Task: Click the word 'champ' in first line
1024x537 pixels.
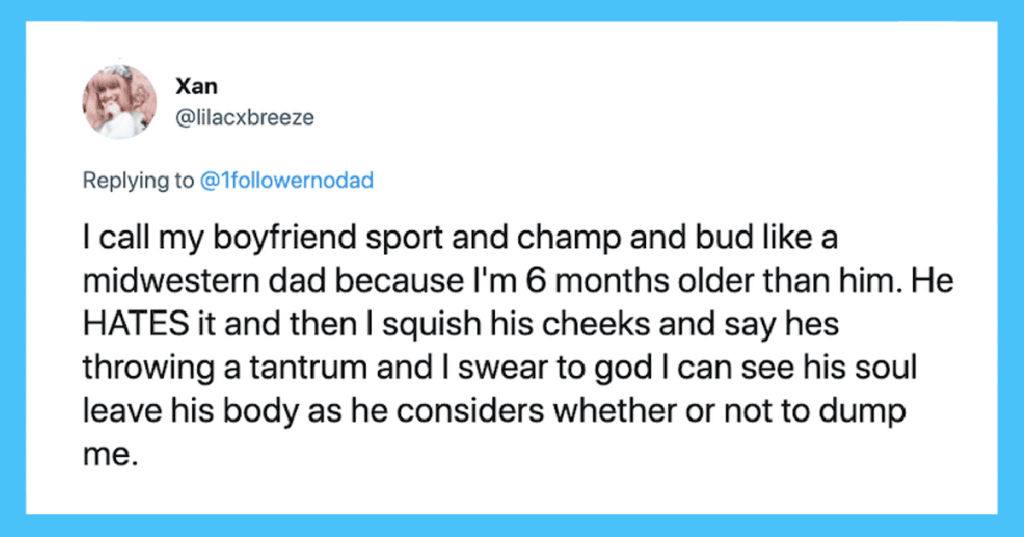Action: (x=569, y=238)
